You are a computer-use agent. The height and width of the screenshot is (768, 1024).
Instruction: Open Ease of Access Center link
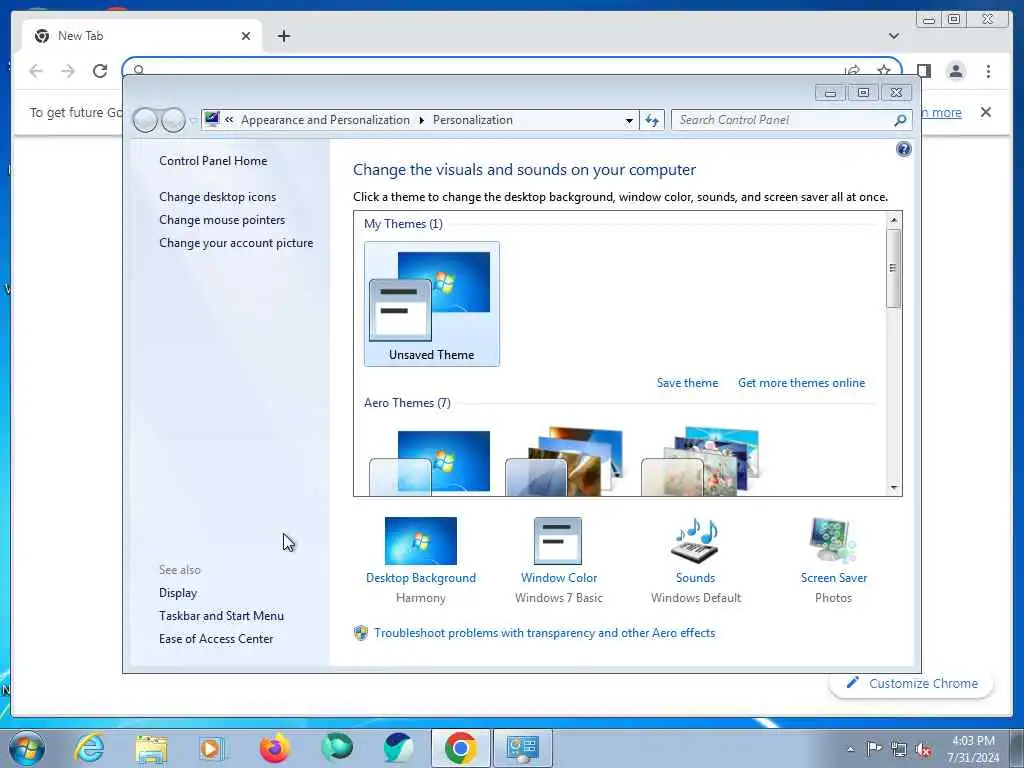coord(216,639)
